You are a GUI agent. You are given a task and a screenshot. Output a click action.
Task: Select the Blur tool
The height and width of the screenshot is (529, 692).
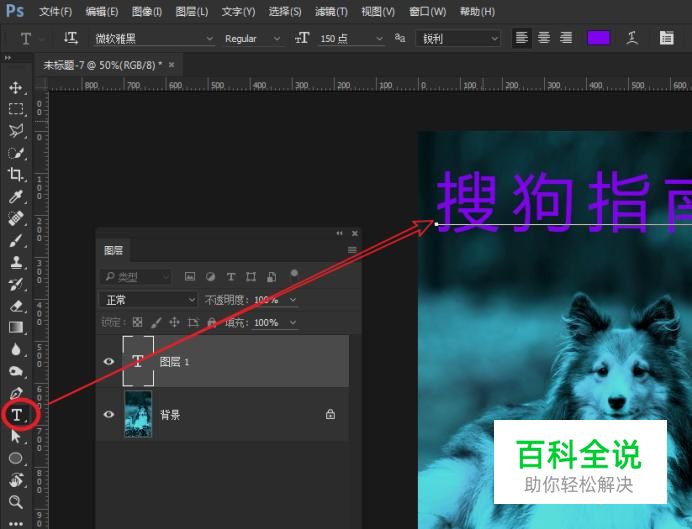click(16, 349)
